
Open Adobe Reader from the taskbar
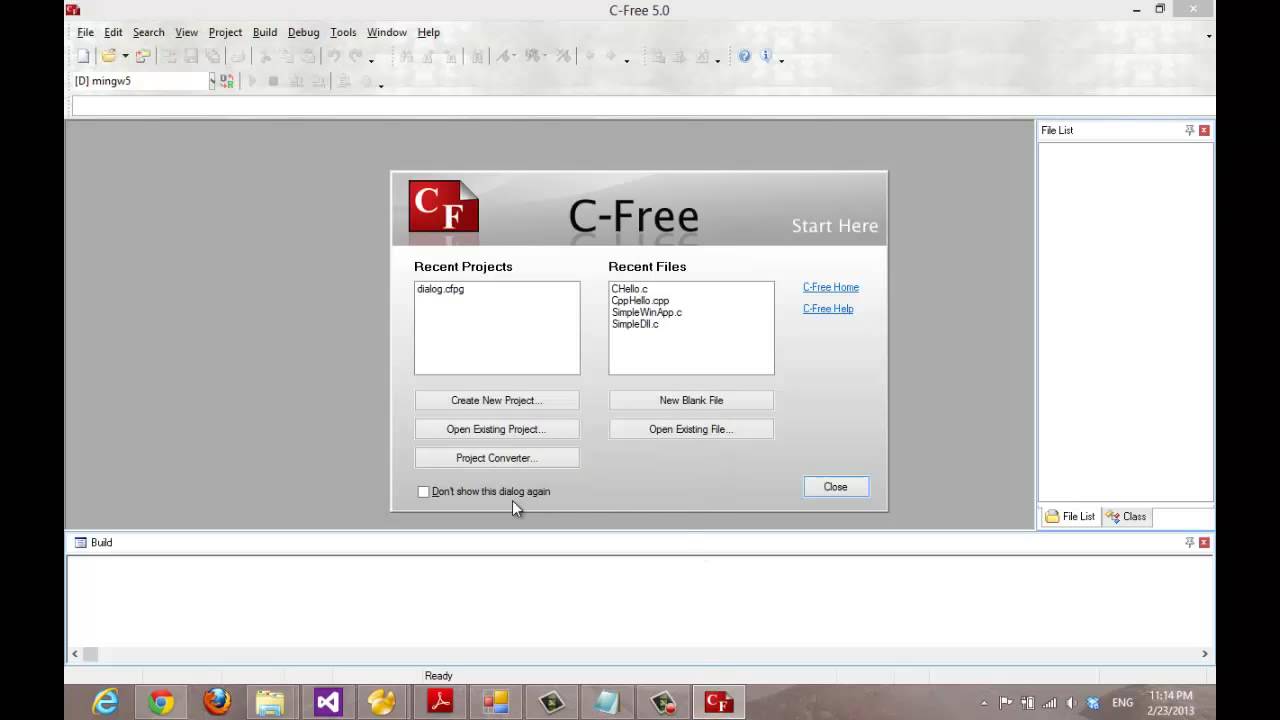coord(440,702)
